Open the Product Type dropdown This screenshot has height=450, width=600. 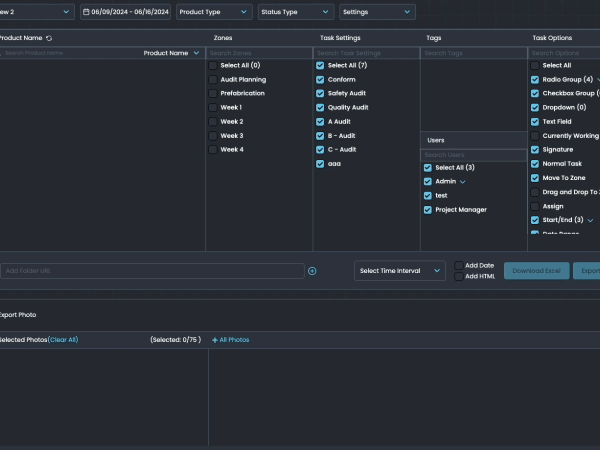point(214,12)
